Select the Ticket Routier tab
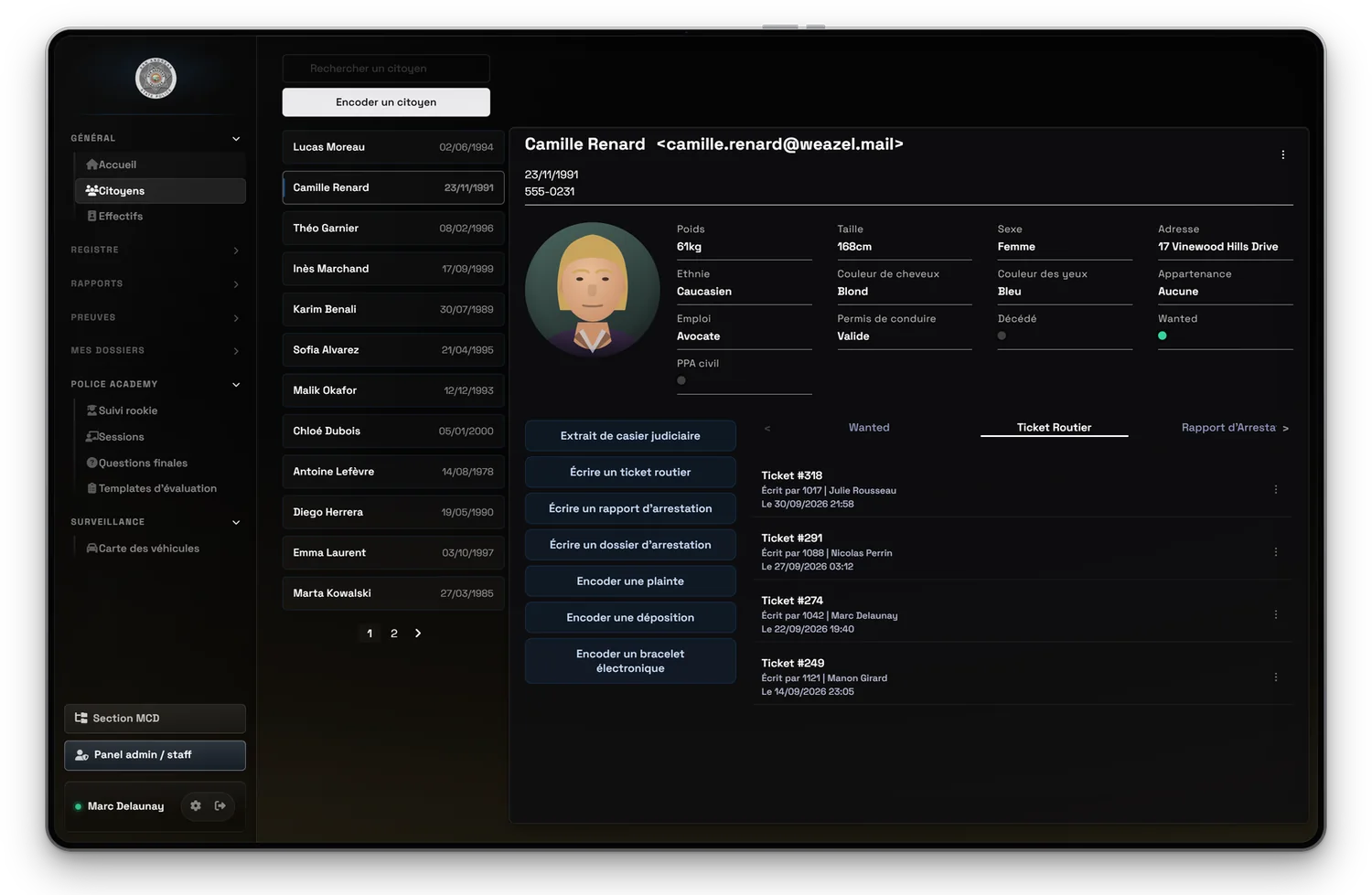The image size is (1372, 895). (x=1054, y=428)
